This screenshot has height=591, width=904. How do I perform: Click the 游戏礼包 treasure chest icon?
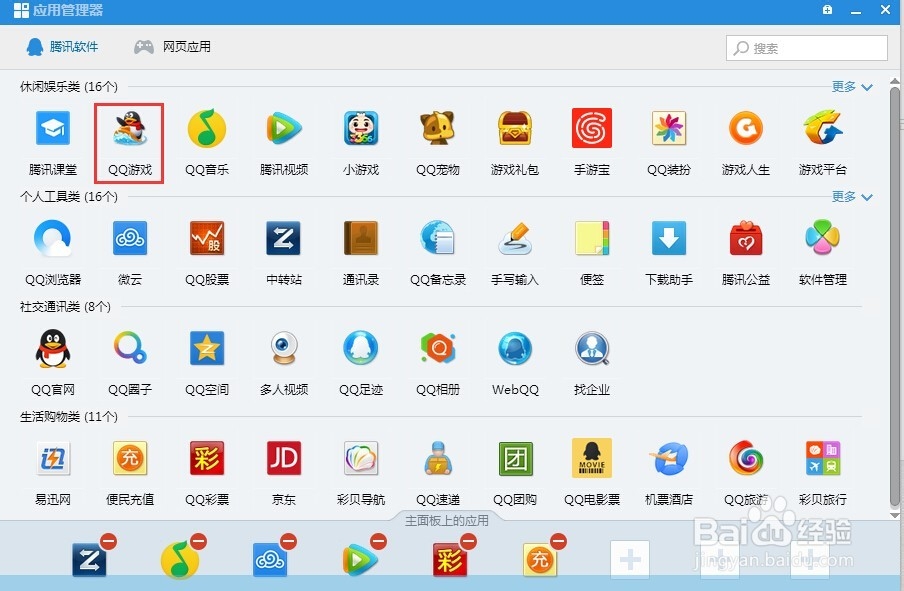515,129
